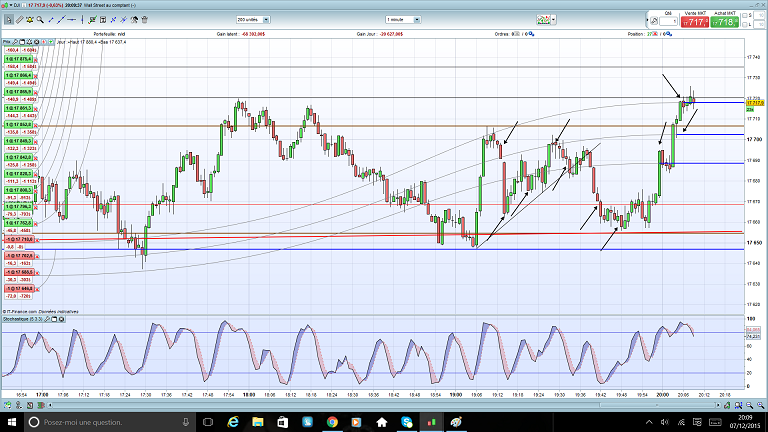Click the first blue crossed-lines tool
The height and width of the screenshot is (432, 768).
click(113, 20)
